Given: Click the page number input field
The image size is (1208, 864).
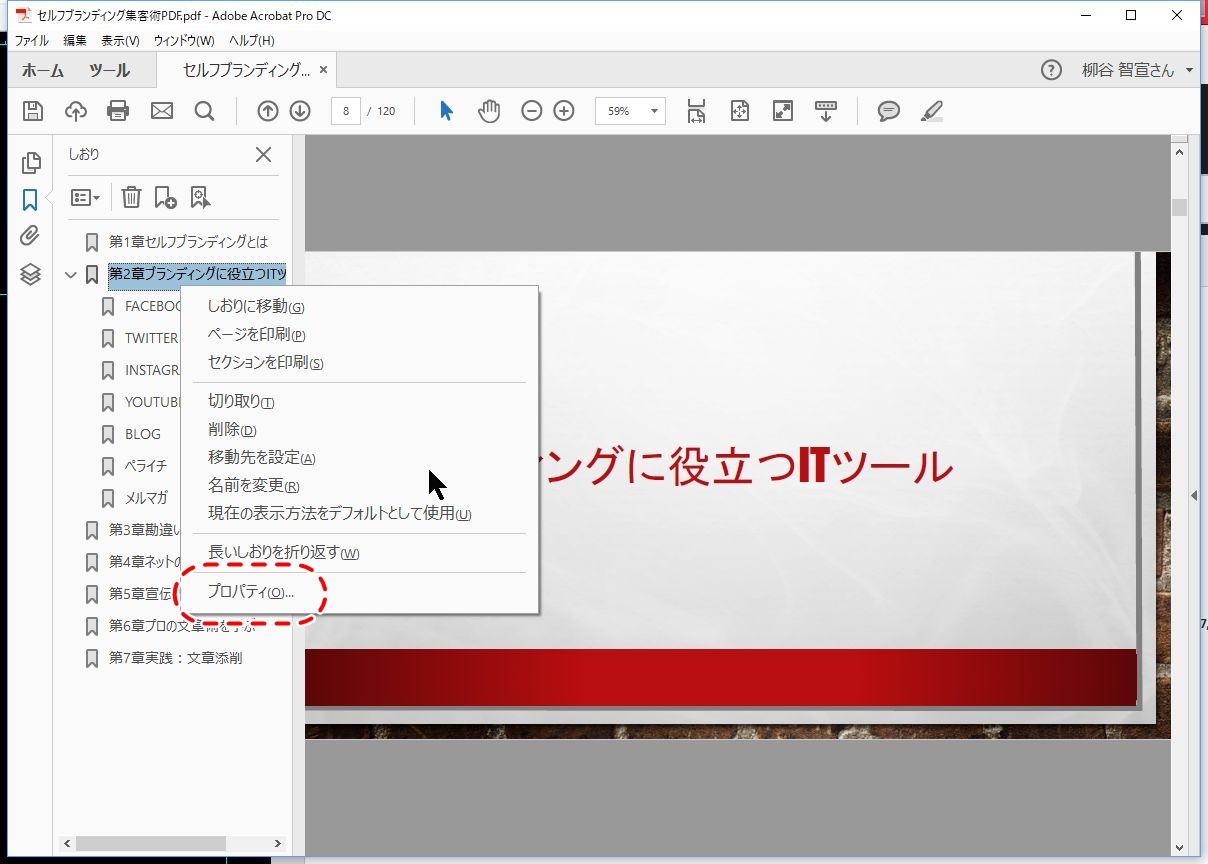Looking at the screenshot, I should point(346,111).
